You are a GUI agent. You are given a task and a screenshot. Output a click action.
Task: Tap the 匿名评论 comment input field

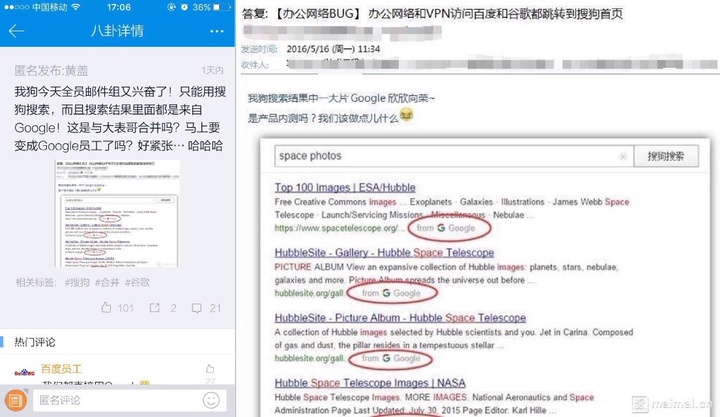point(130,400)
